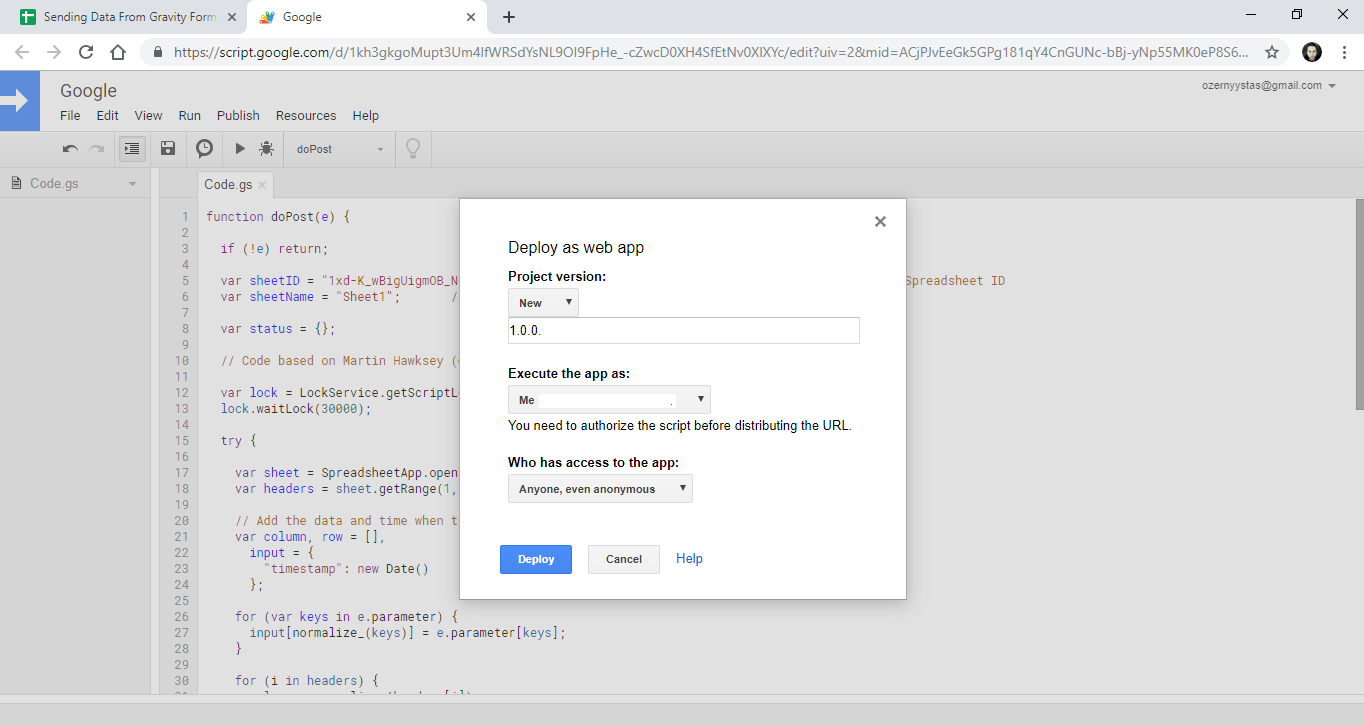The image size is (1364, 726).
Task: Click the Cancel button in the dialog
Action: [x=624, y=559]
